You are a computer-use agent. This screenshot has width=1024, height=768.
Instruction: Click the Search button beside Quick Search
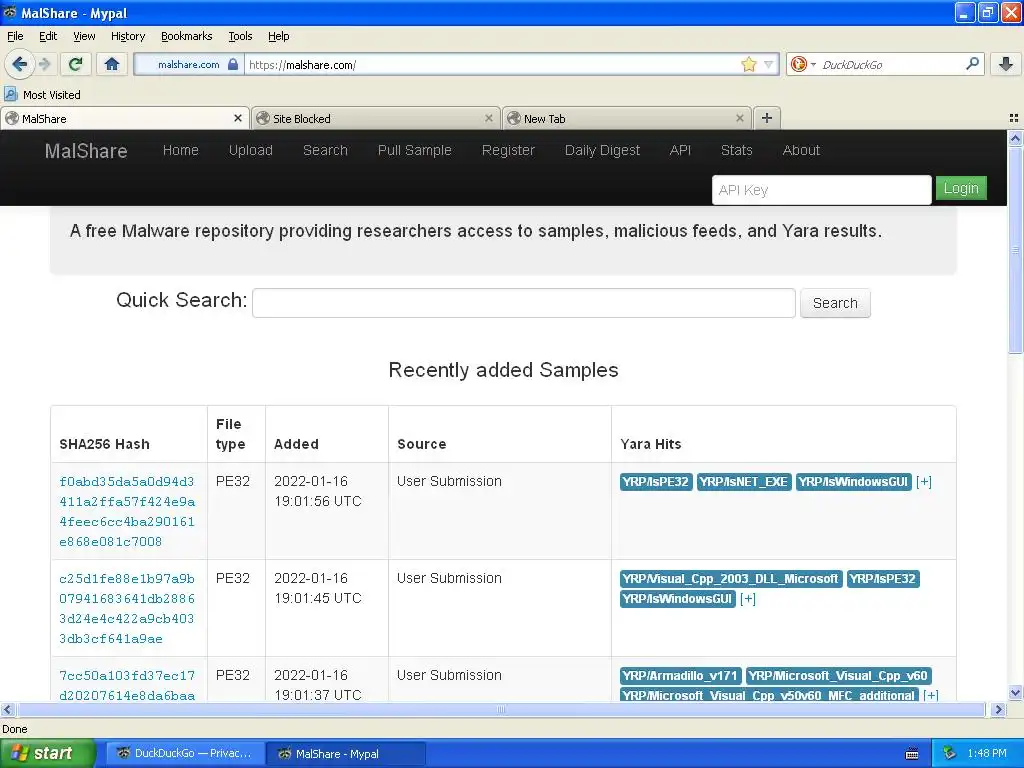tap(835, 303)
